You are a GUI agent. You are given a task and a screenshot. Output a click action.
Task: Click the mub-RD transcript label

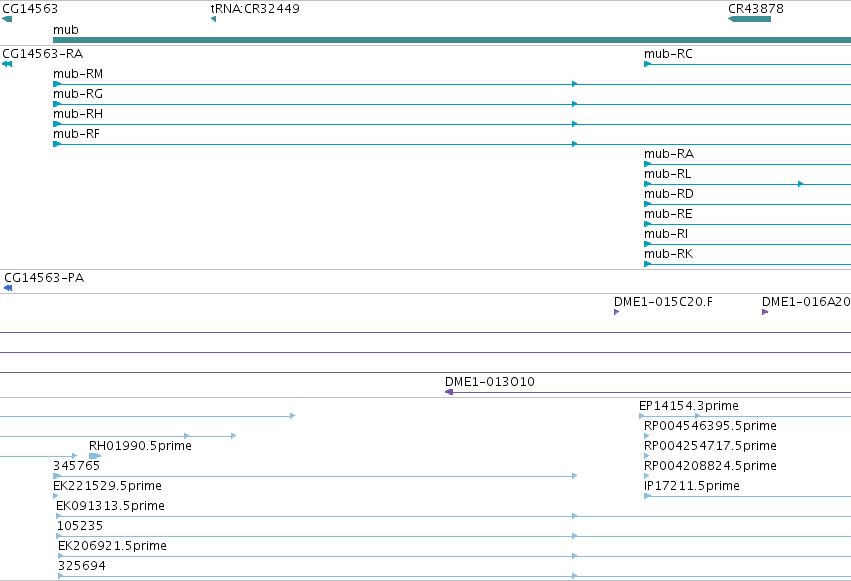click(669, 194)
